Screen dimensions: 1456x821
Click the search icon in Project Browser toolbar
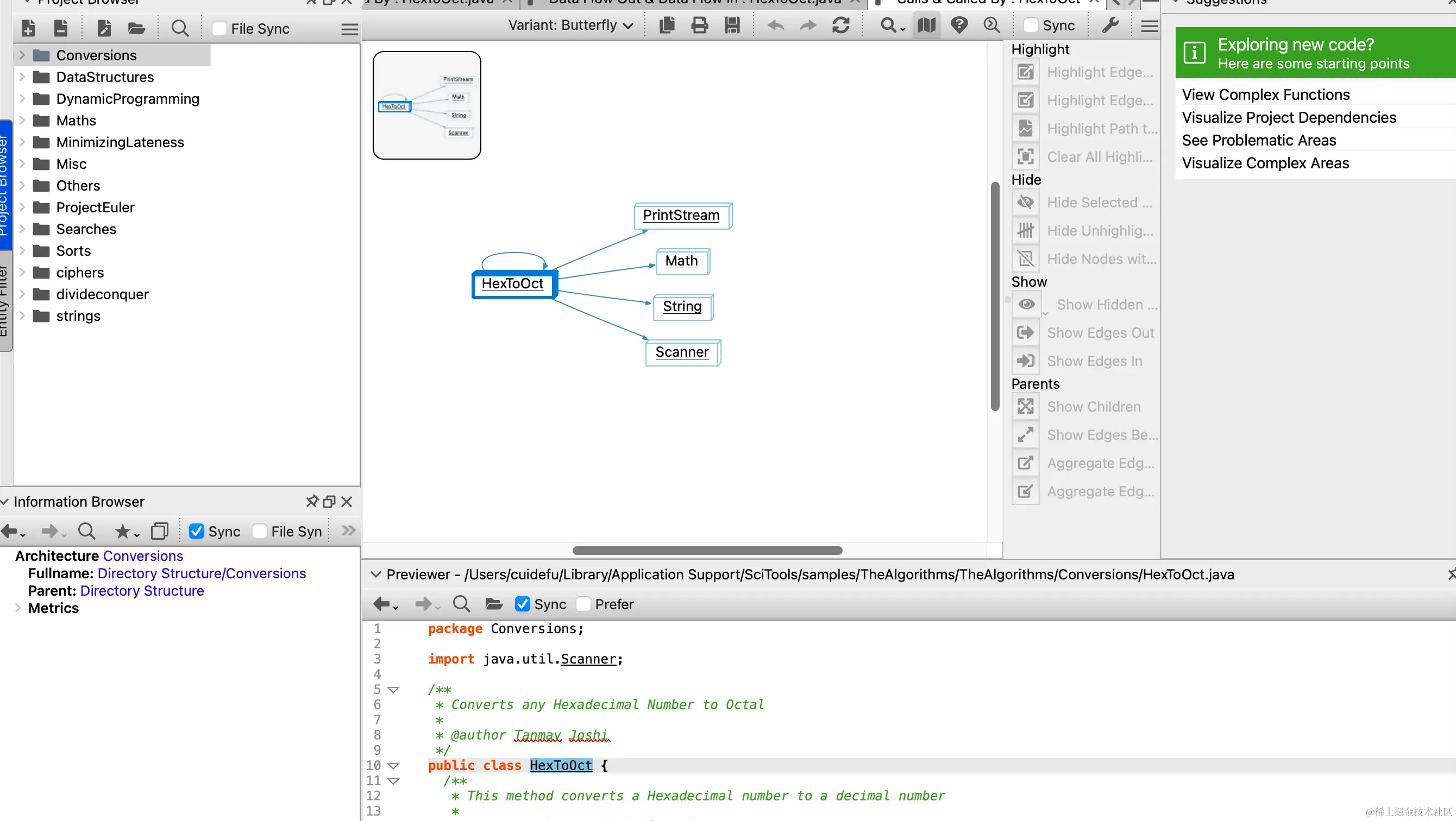click(180, 28)
